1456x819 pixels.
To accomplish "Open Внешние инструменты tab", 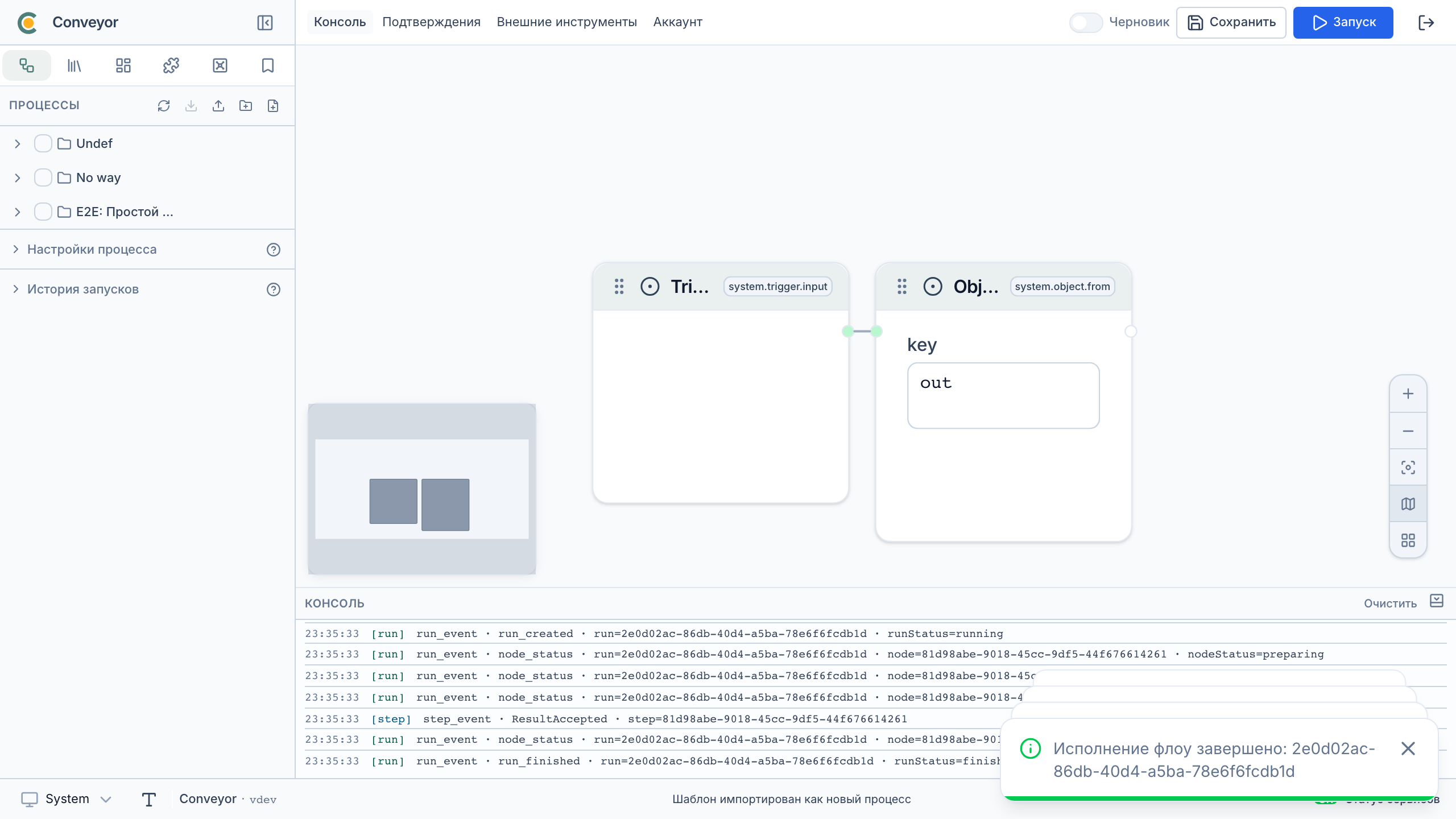I will coord(566,22).
